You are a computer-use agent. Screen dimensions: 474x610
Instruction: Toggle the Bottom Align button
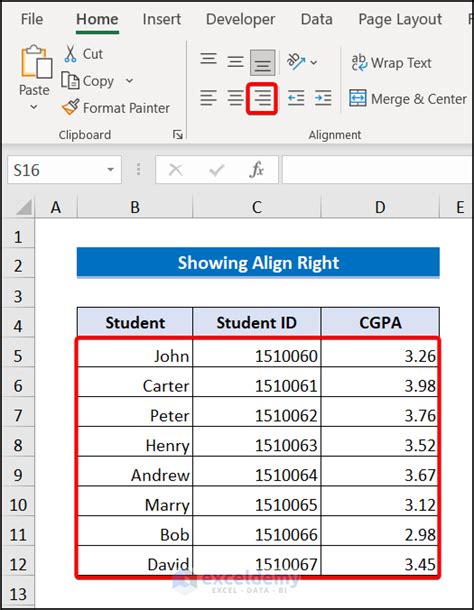coord(263,62)
